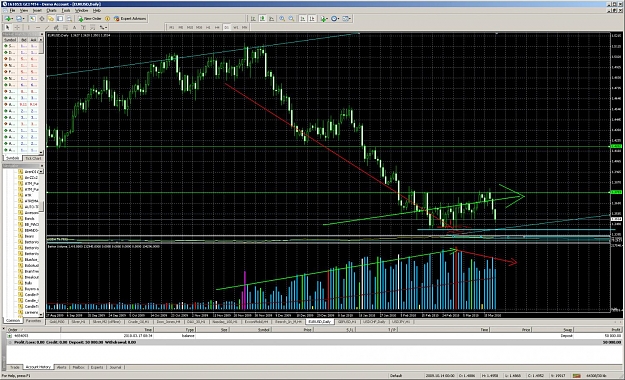The image size is (625, 380).
Task: Switch to the GBPUSD chart tab
Action: coord(347,321)
